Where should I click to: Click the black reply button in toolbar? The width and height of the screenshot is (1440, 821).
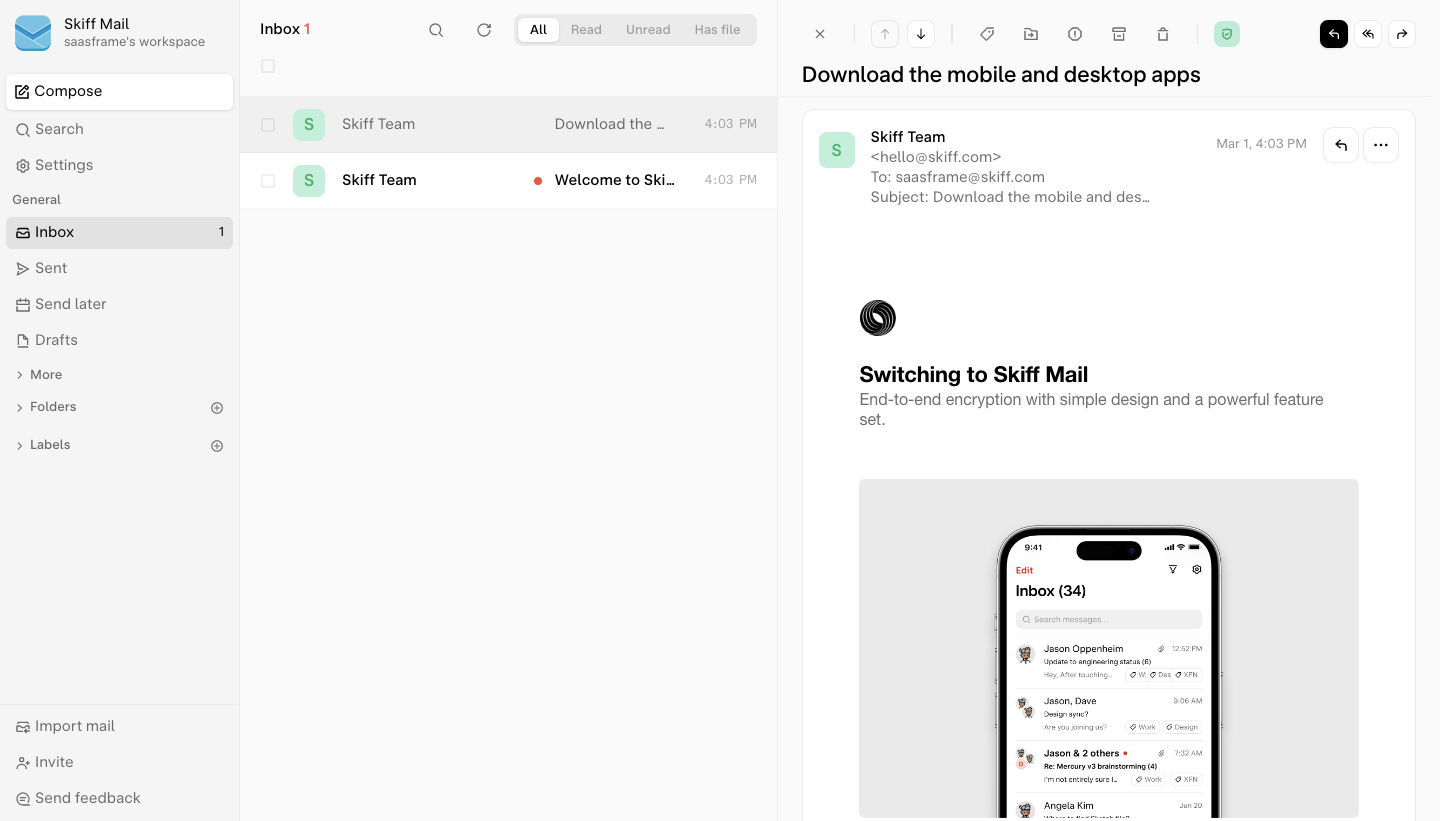(x=1334, y=34)
